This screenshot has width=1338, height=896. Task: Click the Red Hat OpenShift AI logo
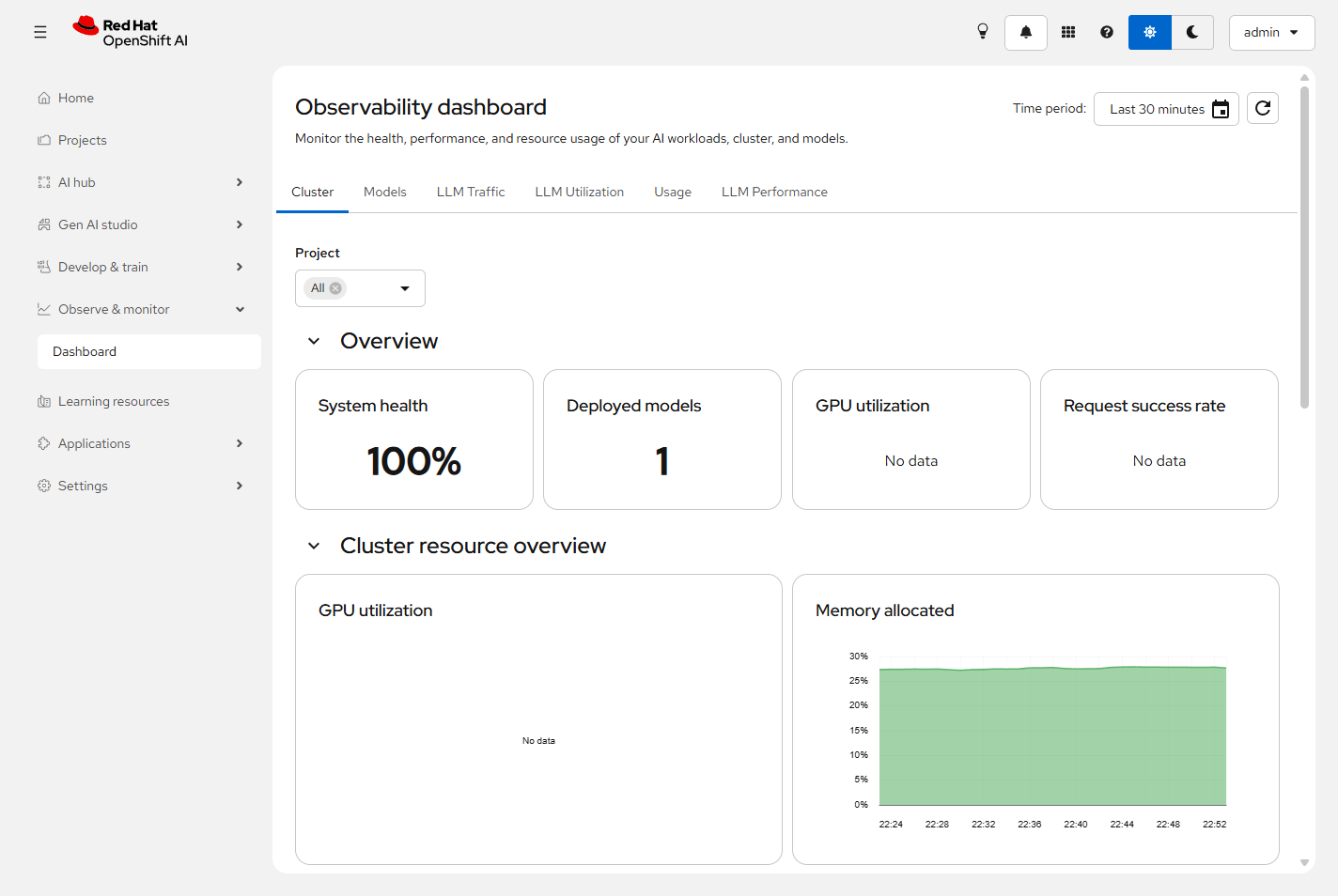point(131,32)
